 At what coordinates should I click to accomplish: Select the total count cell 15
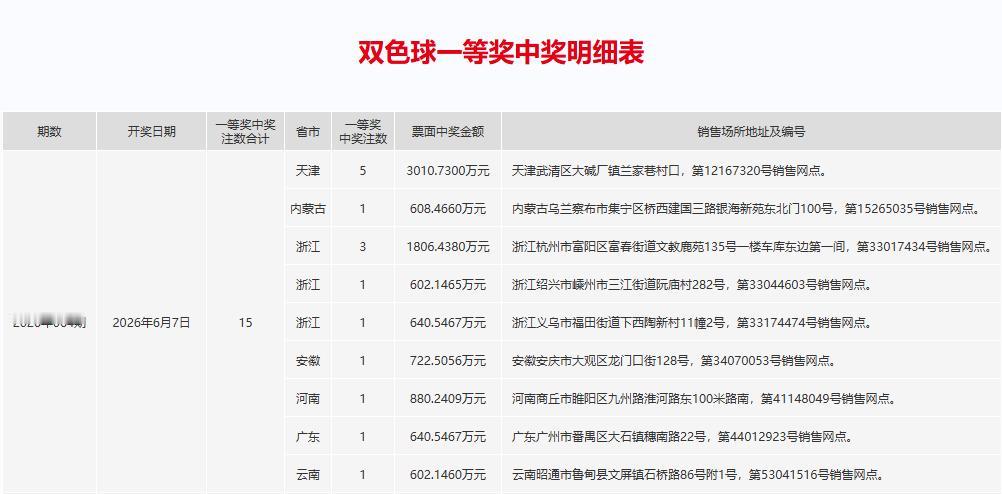point(245,323)
